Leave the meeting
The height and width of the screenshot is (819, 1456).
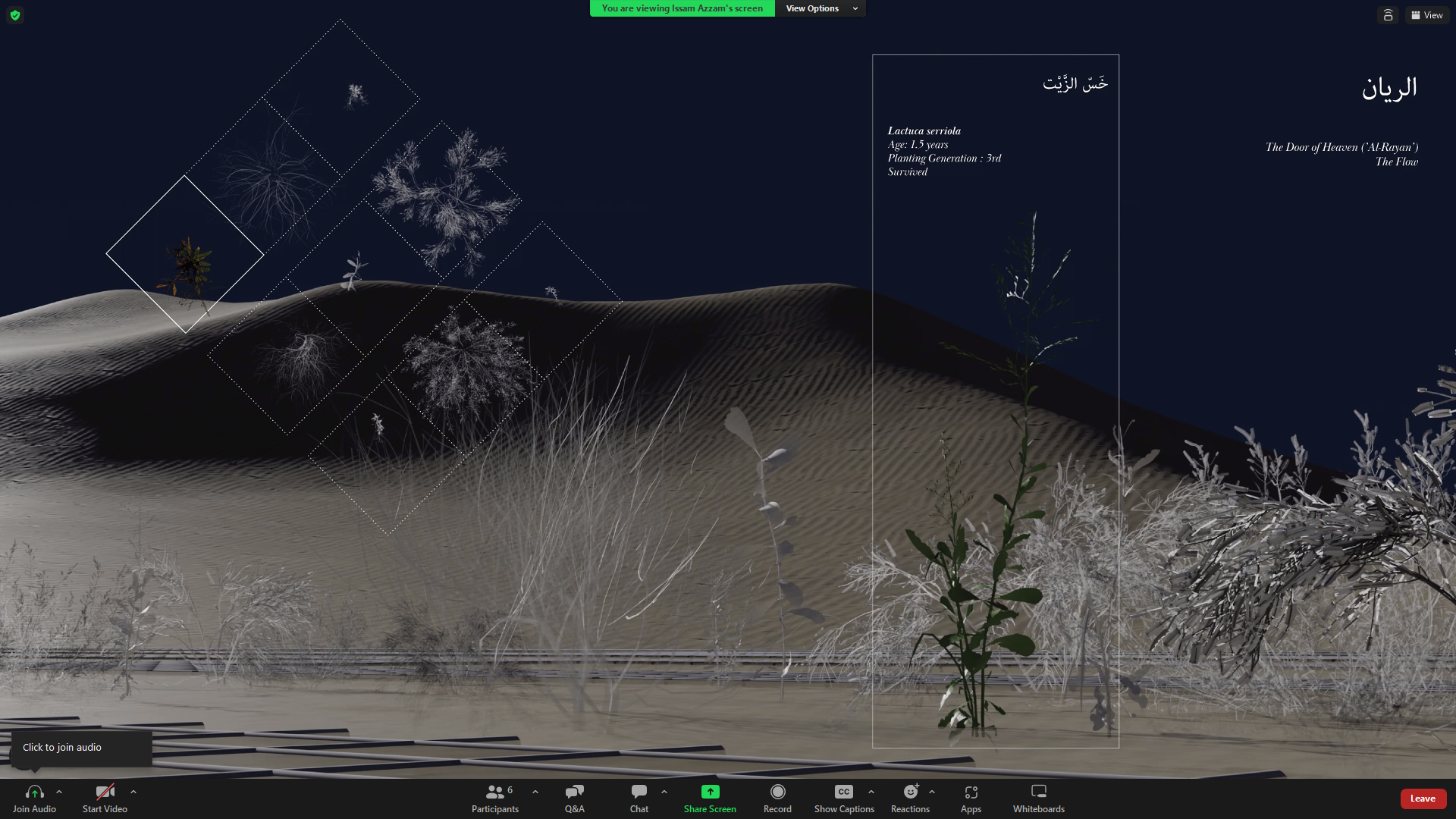pos(1423,799)
